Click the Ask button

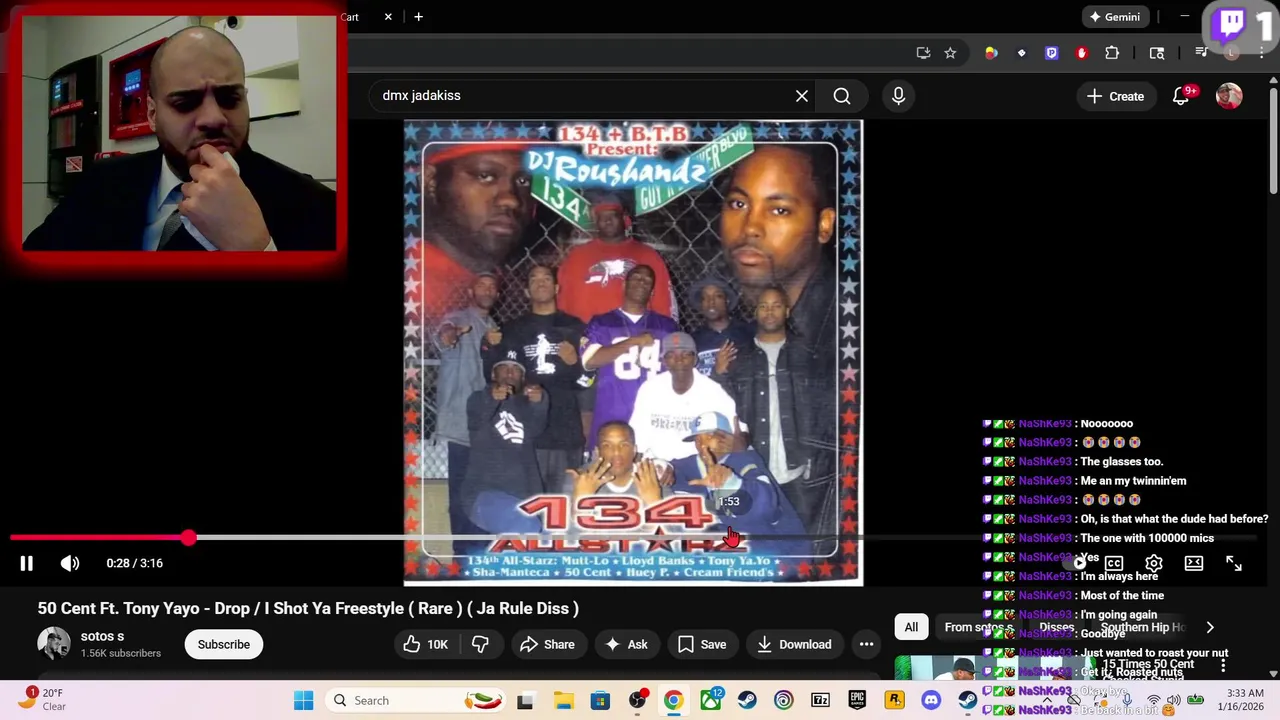tap(626, 645)
